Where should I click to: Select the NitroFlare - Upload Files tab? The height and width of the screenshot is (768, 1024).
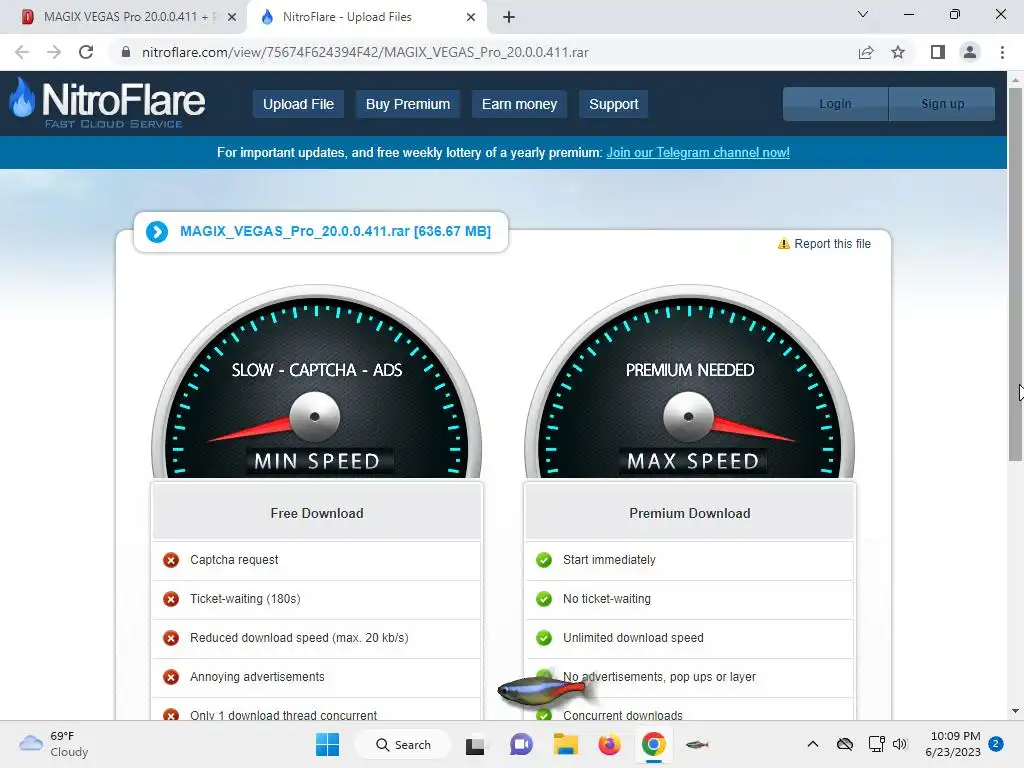366,17
